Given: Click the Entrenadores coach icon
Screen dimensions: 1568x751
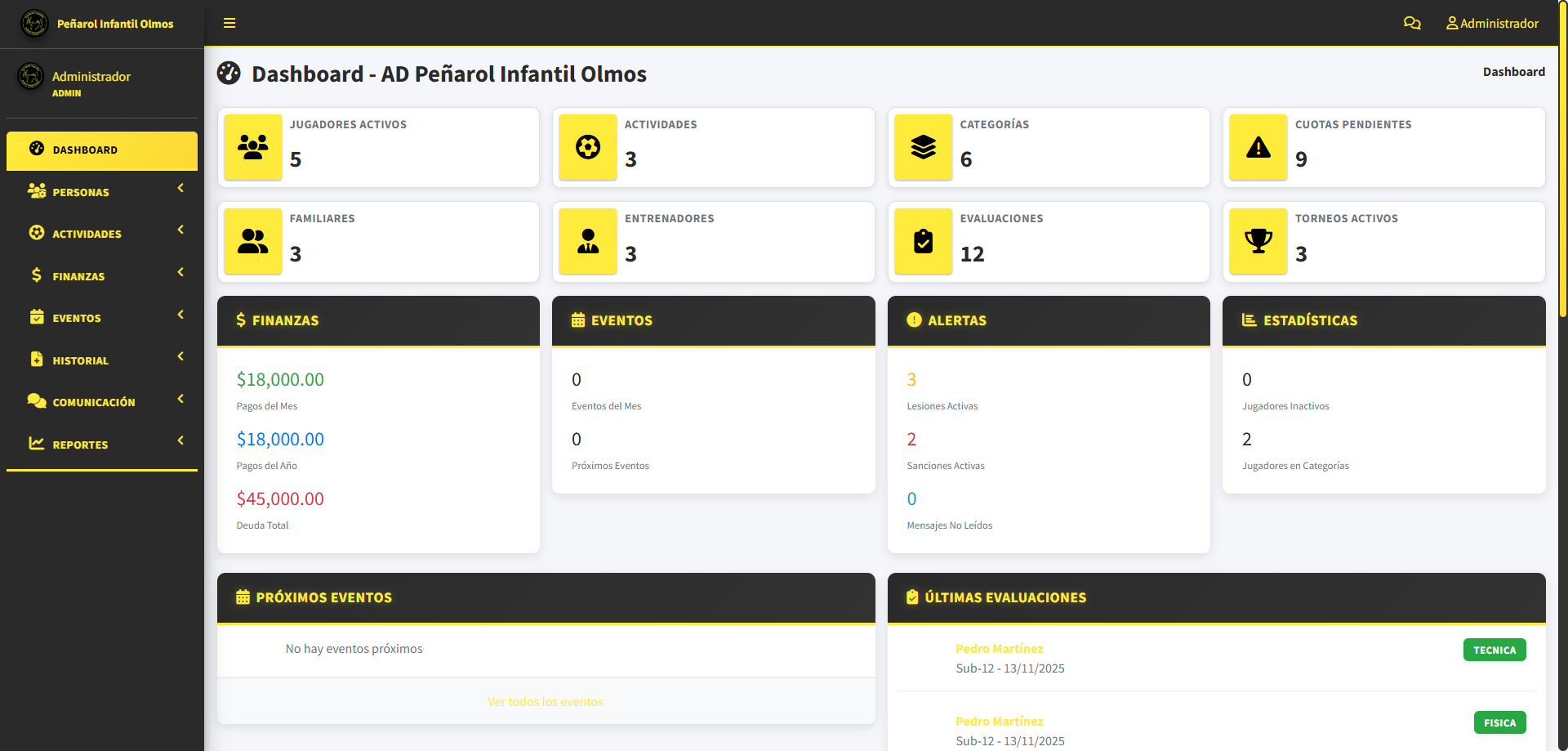Looking at the screenshot, I should 588,242.
